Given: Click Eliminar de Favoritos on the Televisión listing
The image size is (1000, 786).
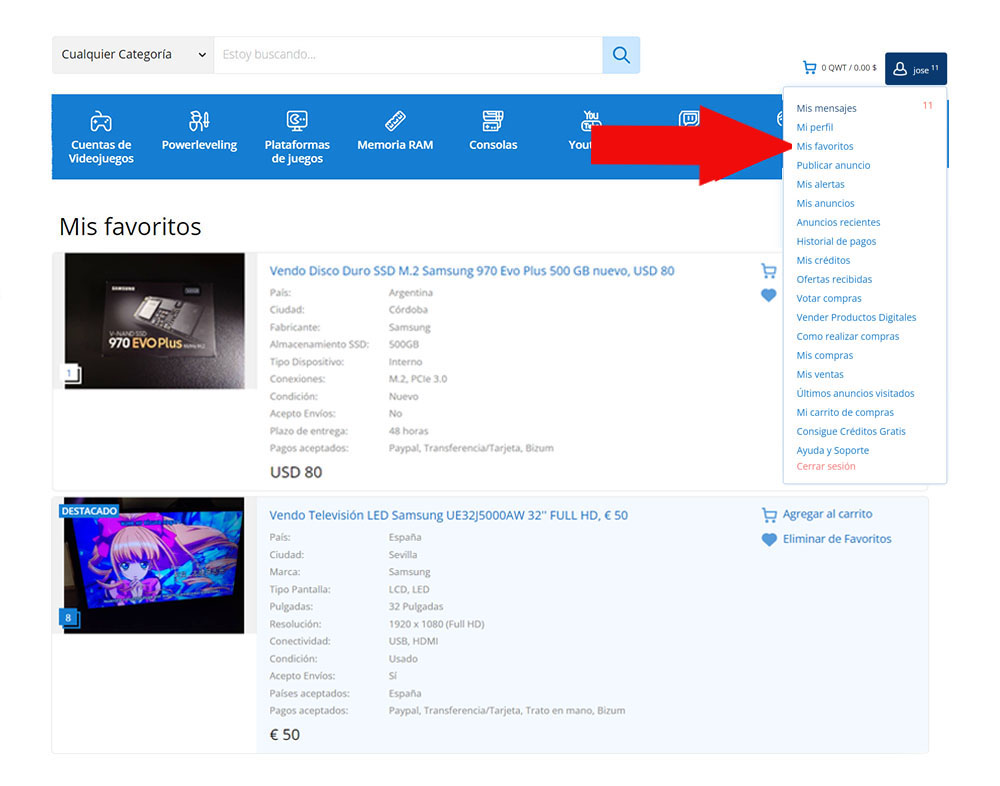Looking at the screenshot, I should point(826,539).
